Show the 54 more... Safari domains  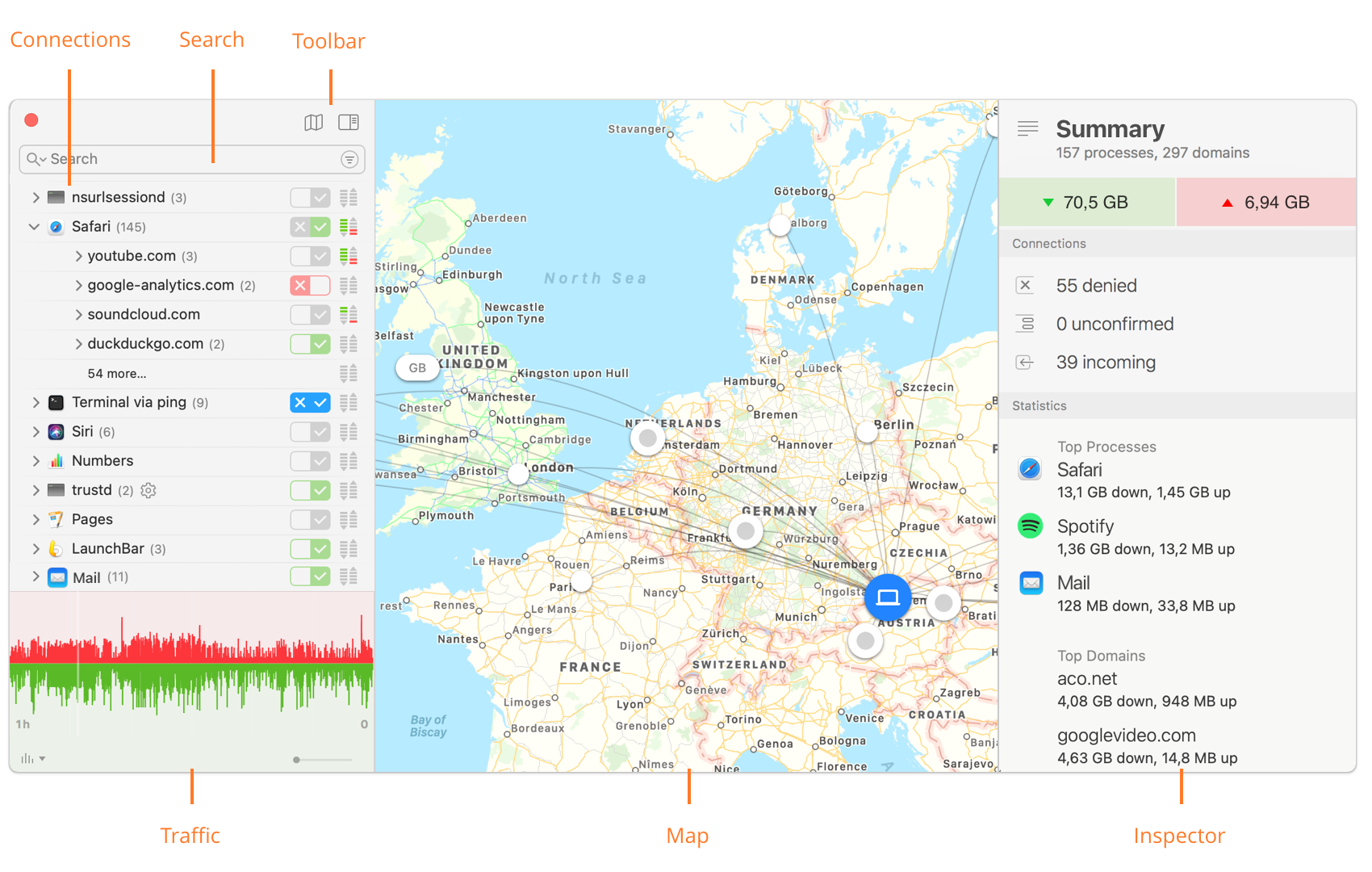[x=117, y=374]
